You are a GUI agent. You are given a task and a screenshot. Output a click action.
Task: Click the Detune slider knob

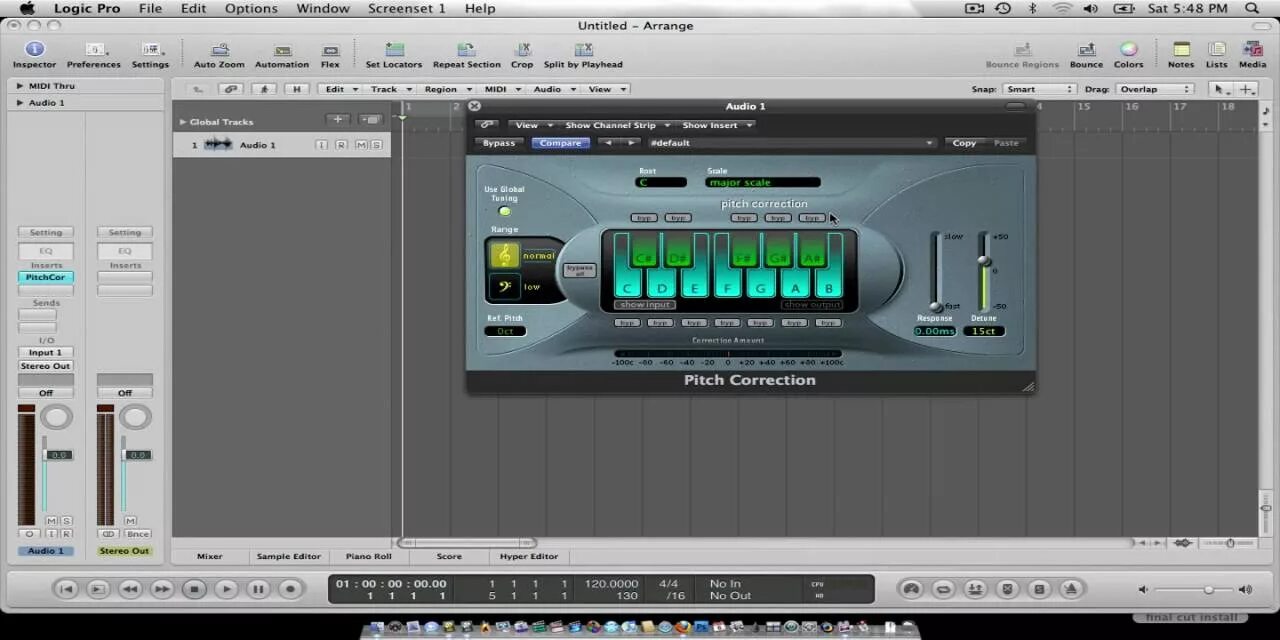(x=984, y=261)
